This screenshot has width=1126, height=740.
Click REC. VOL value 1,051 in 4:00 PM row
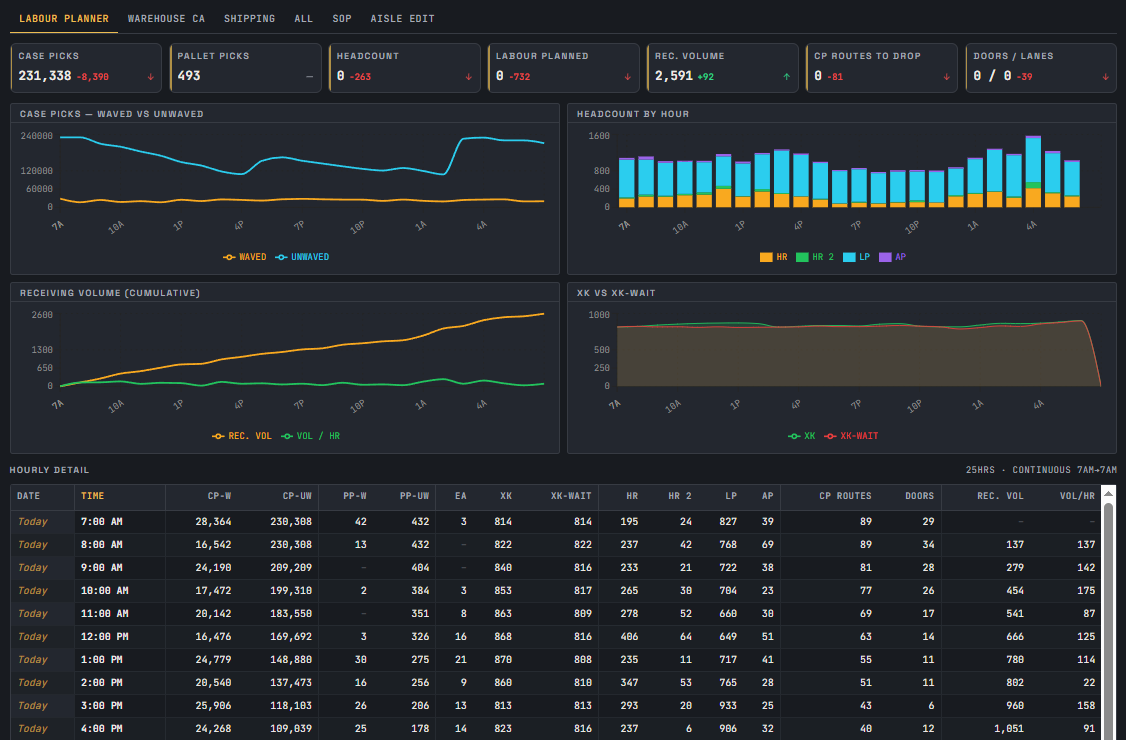click(1009, 729)
